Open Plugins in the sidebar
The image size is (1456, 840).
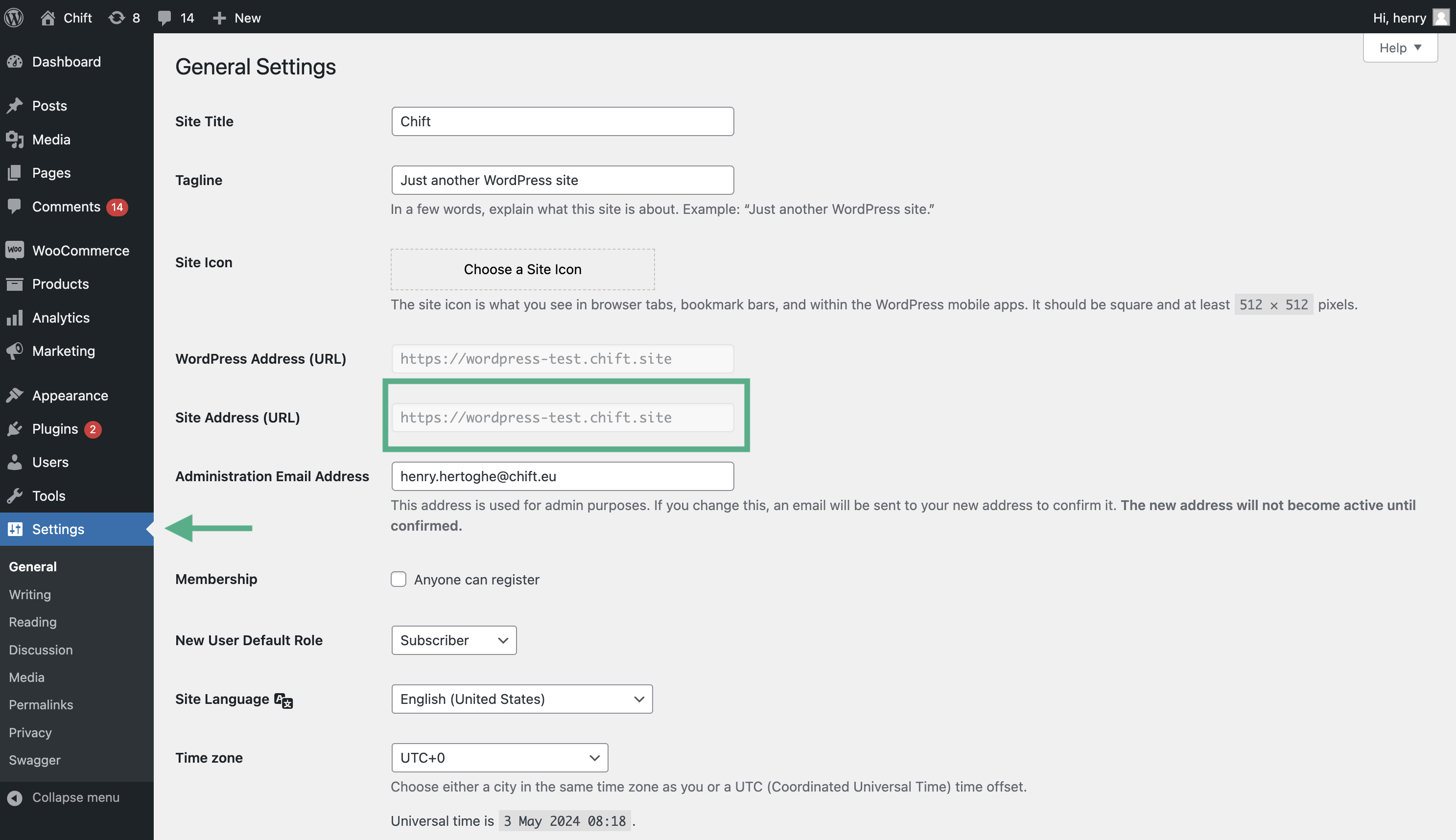point(55,429)
